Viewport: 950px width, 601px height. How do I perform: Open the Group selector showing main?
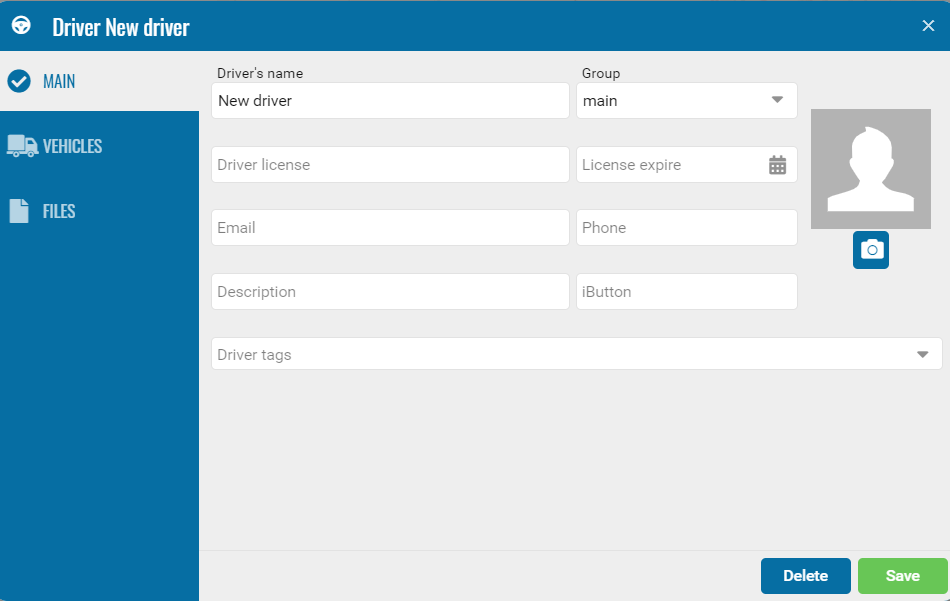[x=670, y=101]
